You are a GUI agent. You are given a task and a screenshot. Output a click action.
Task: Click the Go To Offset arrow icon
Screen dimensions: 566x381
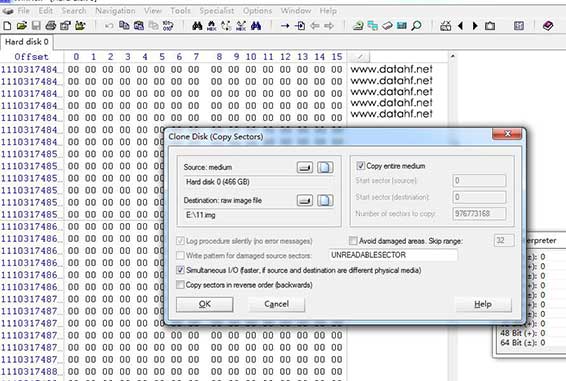click(x=285, y=26)
